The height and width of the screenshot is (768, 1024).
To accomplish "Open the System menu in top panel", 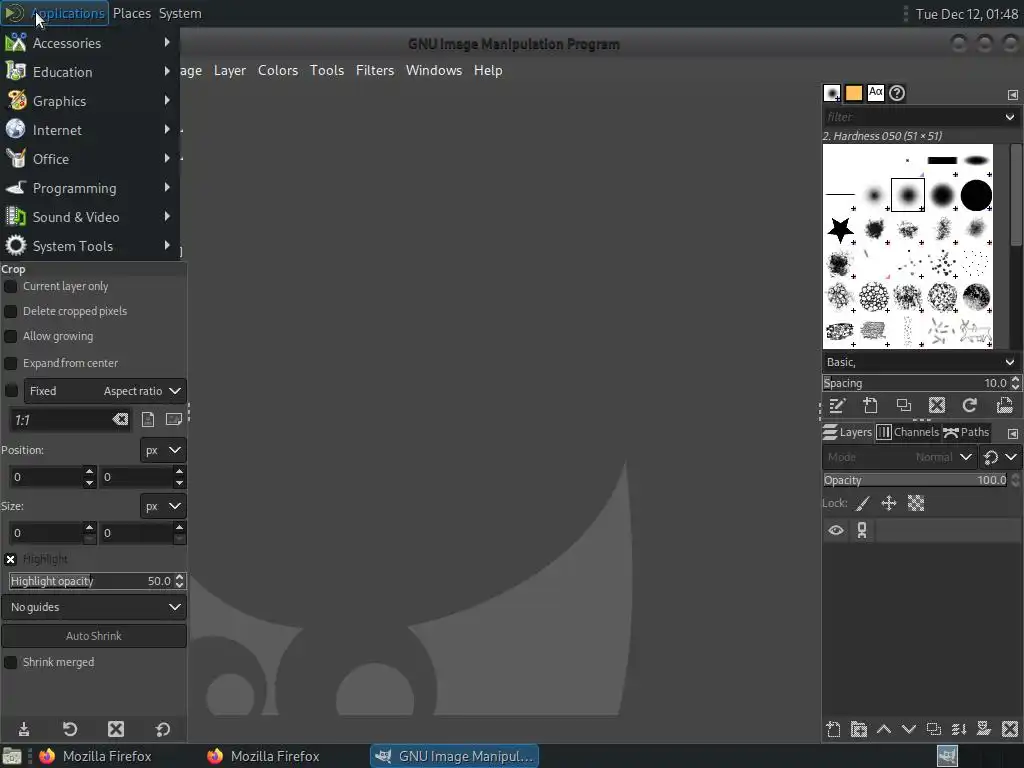I will 180,13.
